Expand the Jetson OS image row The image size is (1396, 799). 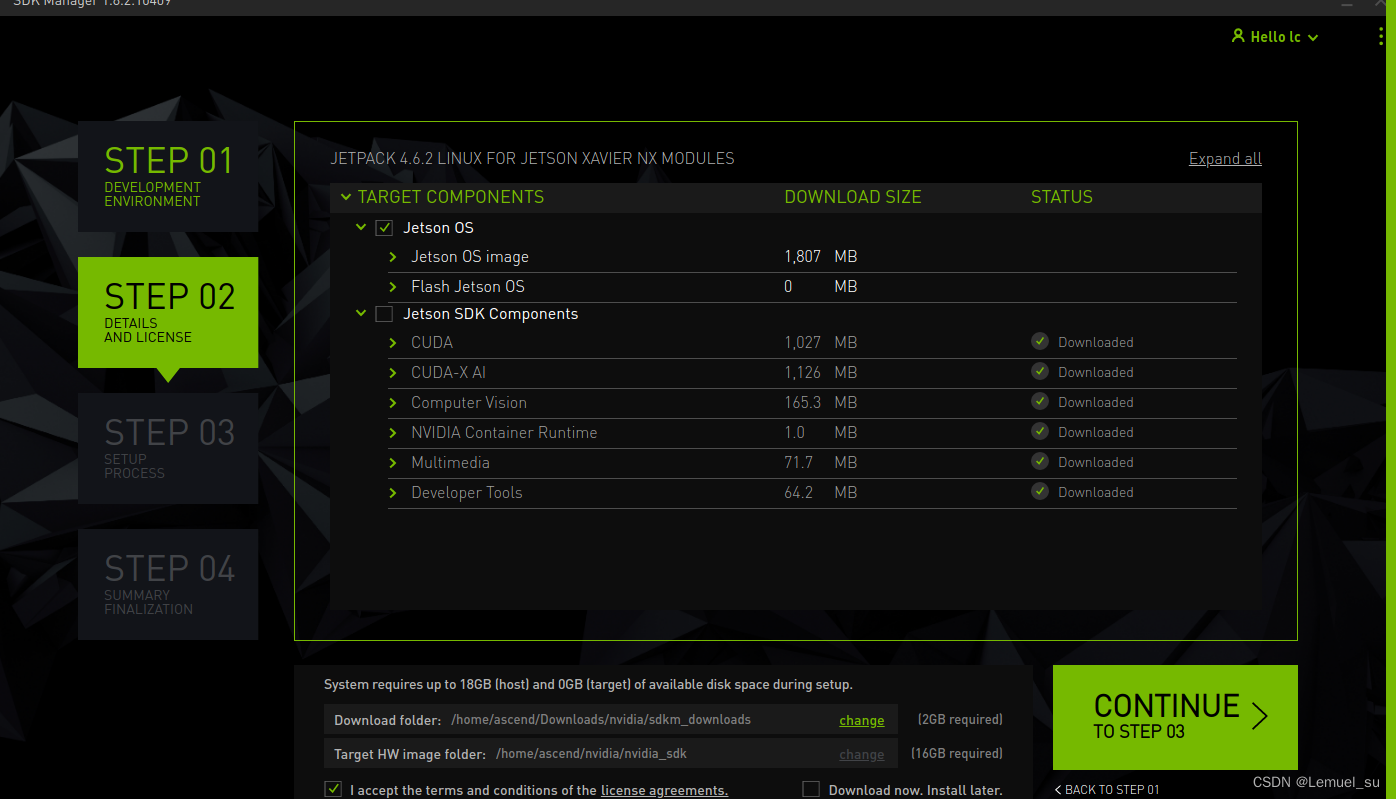point(393,257)
